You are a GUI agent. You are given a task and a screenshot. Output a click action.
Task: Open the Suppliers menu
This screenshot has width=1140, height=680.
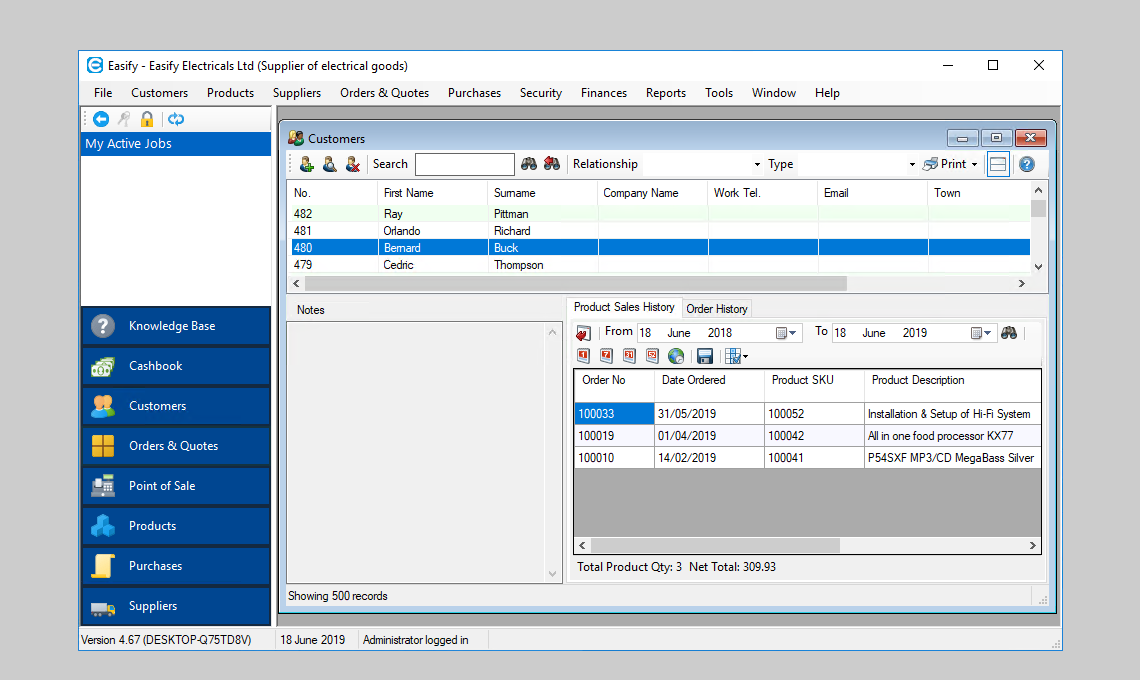pos(297,92)
